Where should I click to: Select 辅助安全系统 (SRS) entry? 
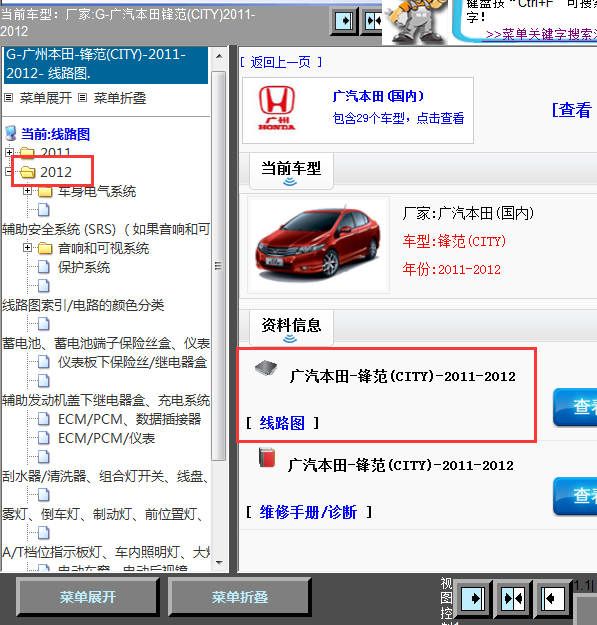coord(106,230)
